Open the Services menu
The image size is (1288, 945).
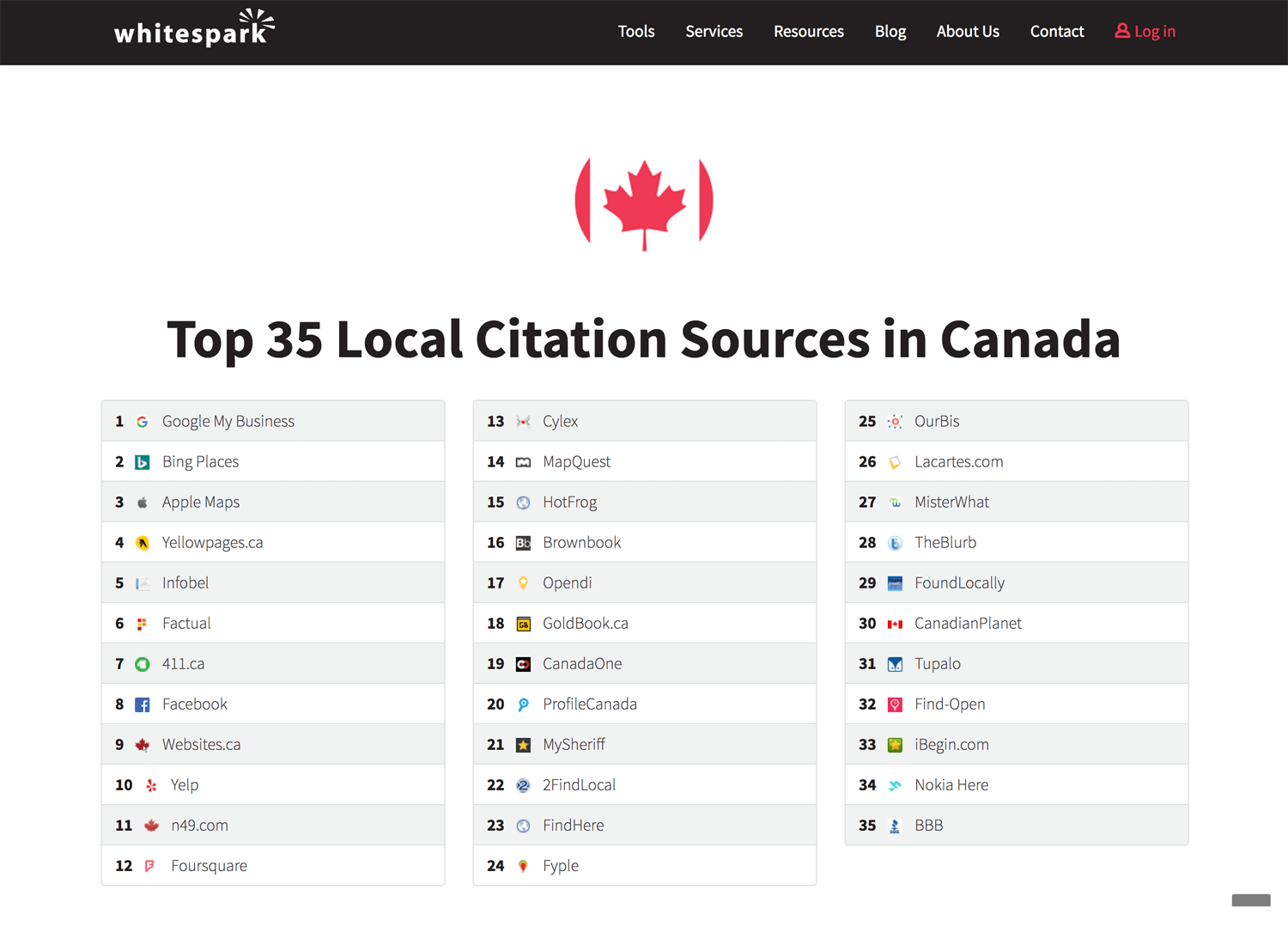click(714, 32)
